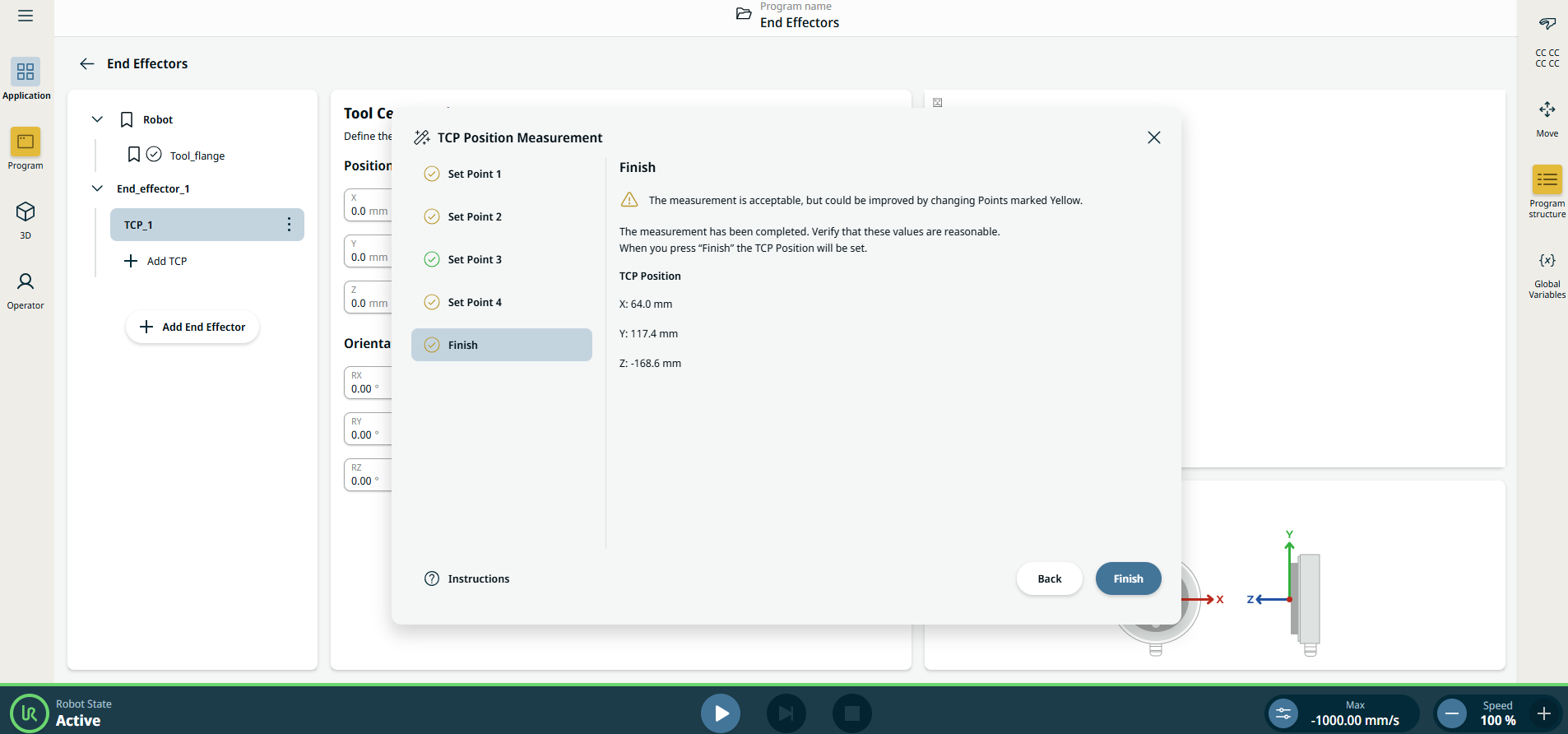1568x734 pixels.
Task: Open TCP_1 options menu
Action: click(289, 225)
